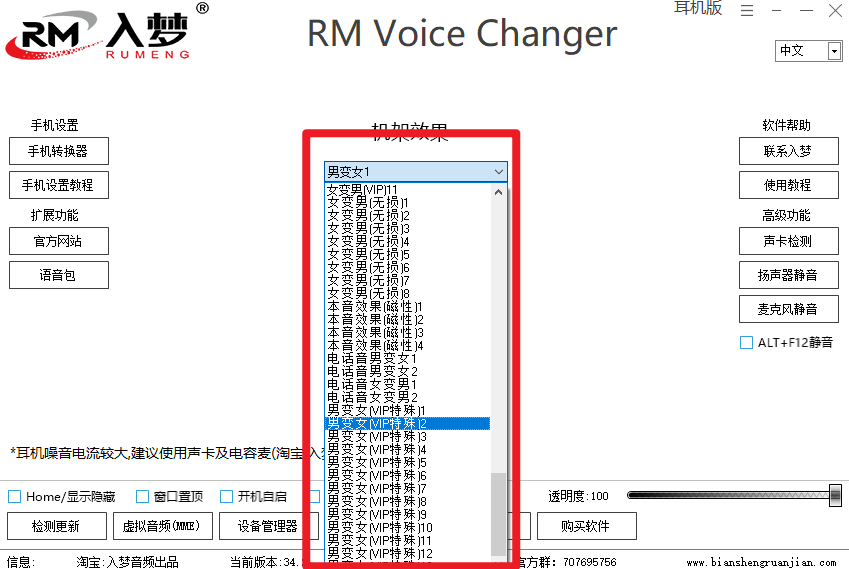This screenshot has width=849, height=569.
Task: Select 男变女(VIP特殊)7 option
Action: pyautogui.click(x=408, y=488)
